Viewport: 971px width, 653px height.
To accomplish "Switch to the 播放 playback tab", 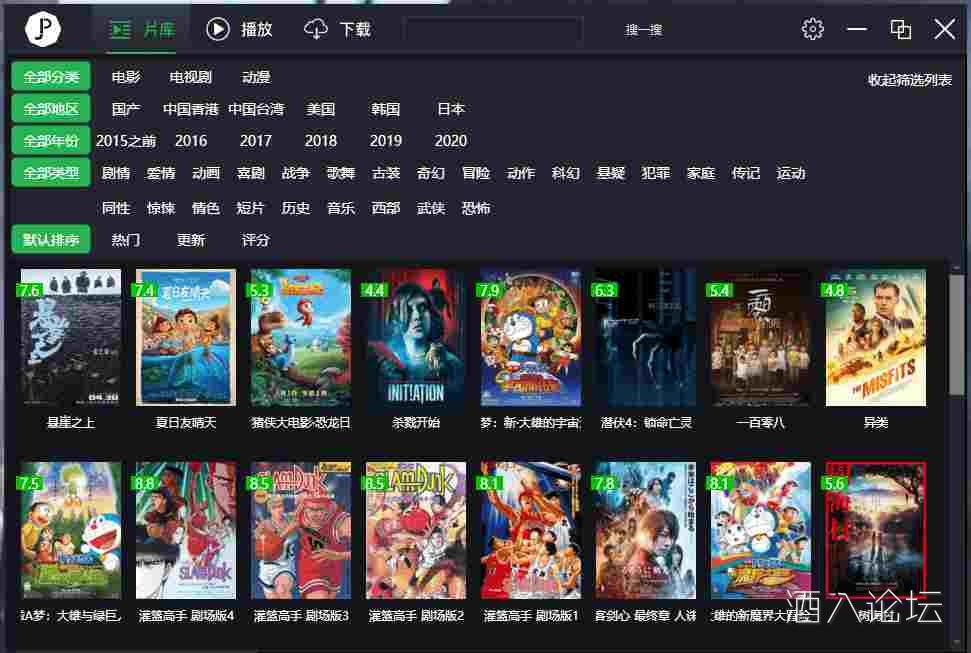I will click(239, 29).
